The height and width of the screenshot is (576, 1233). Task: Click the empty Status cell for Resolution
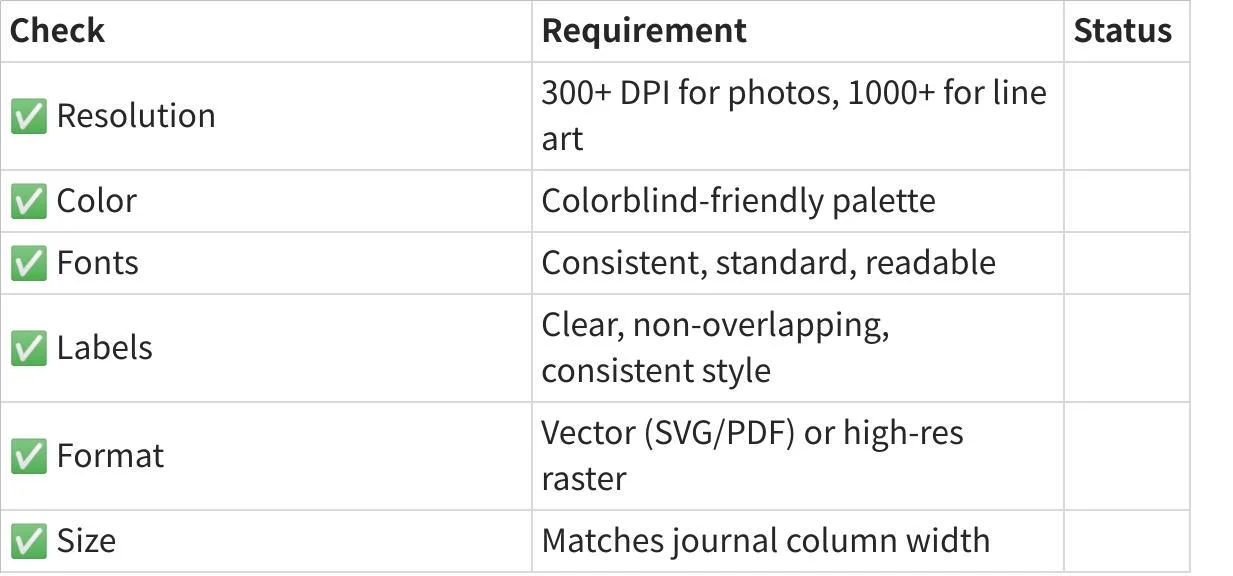(1126, 116)
